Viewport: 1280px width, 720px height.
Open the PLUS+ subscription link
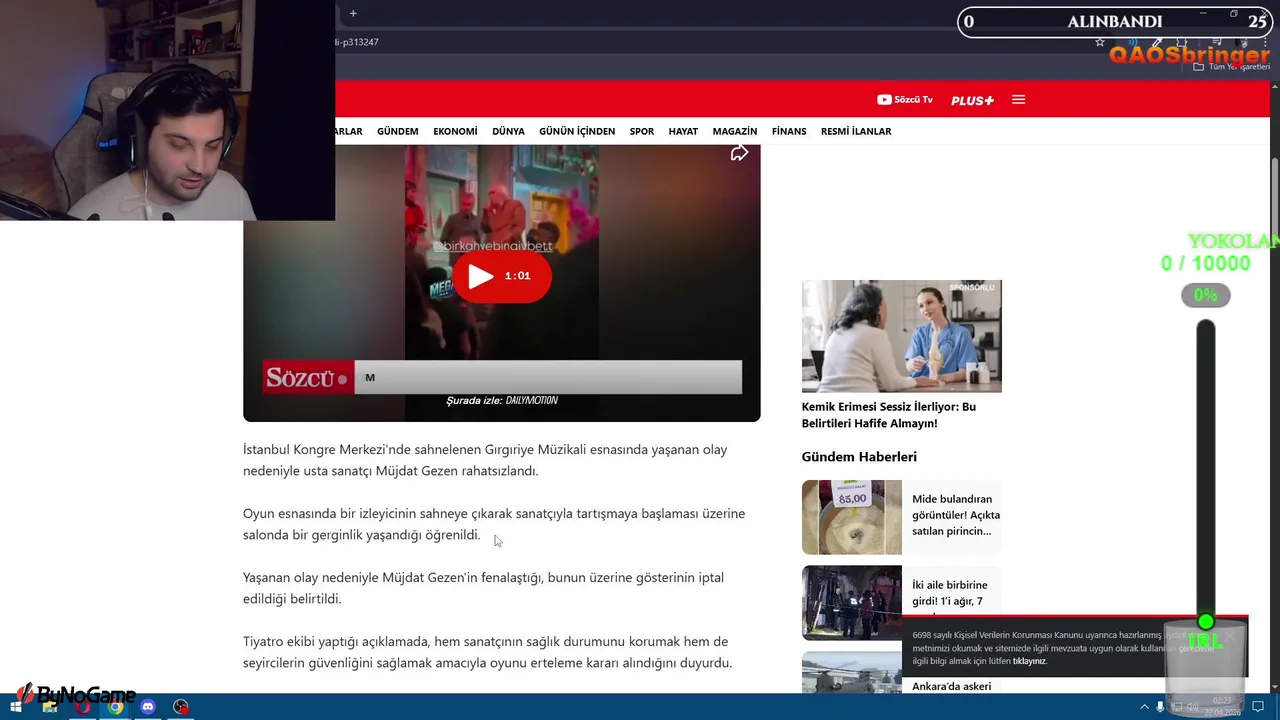click(972, 100)
